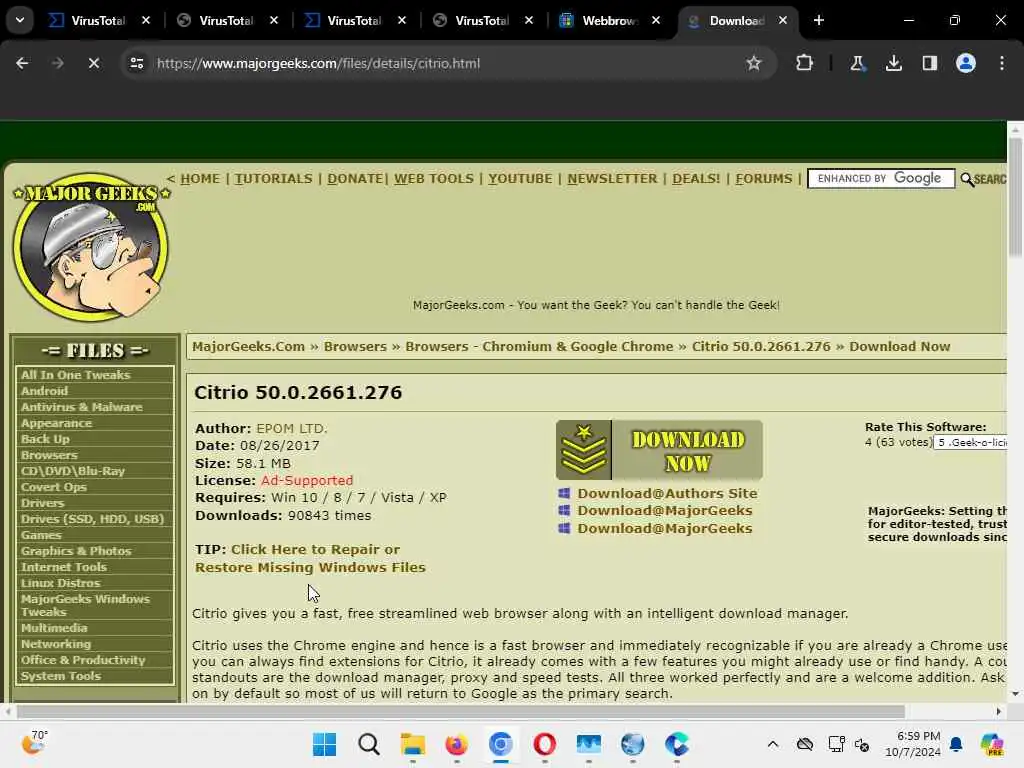Open the FORUMS link
Screen dimensions: 1024x768
763,178
